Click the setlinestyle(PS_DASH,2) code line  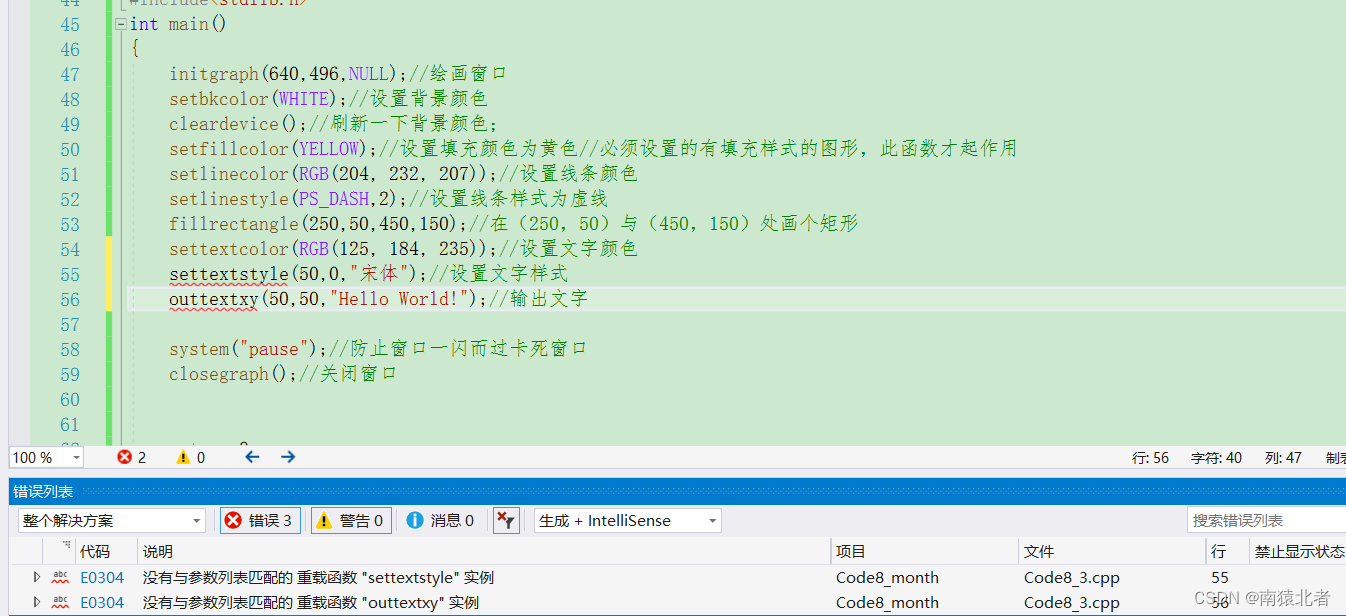tap(388, 199)
